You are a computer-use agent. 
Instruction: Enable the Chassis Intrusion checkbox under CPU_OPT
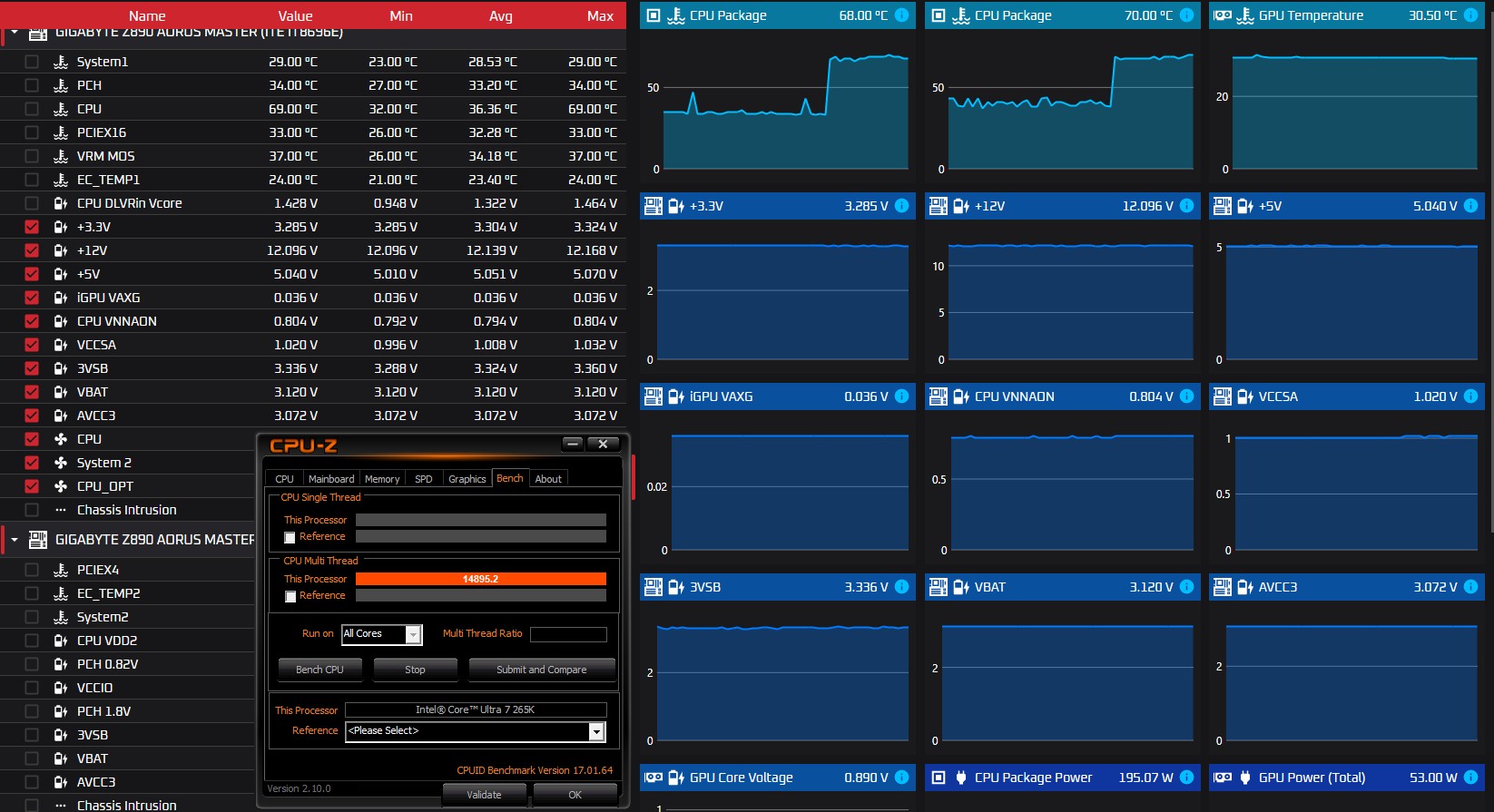click(32, 510)
